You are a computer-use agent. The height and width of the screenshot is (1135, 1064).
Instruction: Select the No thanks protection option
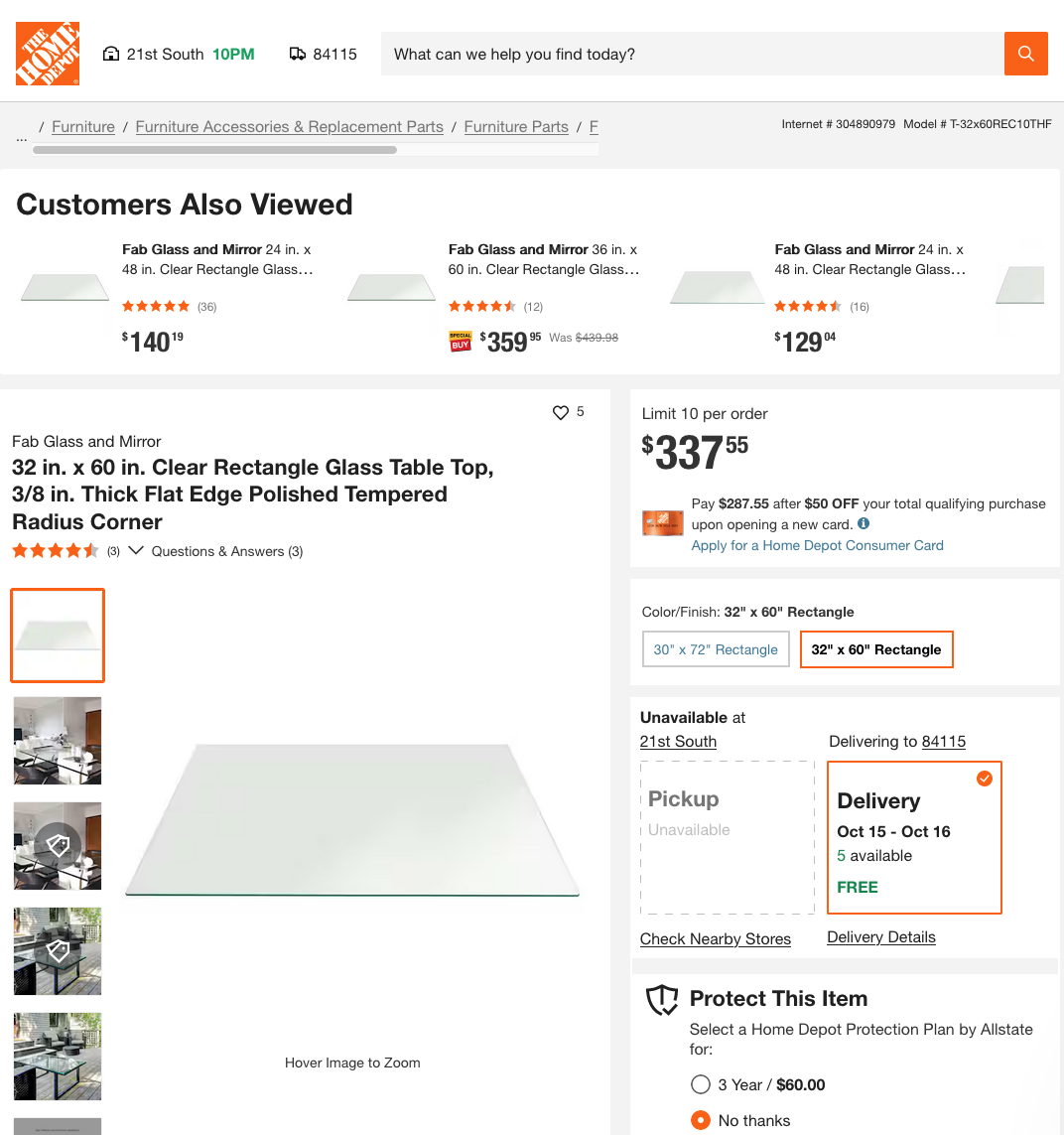click(701, 1120)
